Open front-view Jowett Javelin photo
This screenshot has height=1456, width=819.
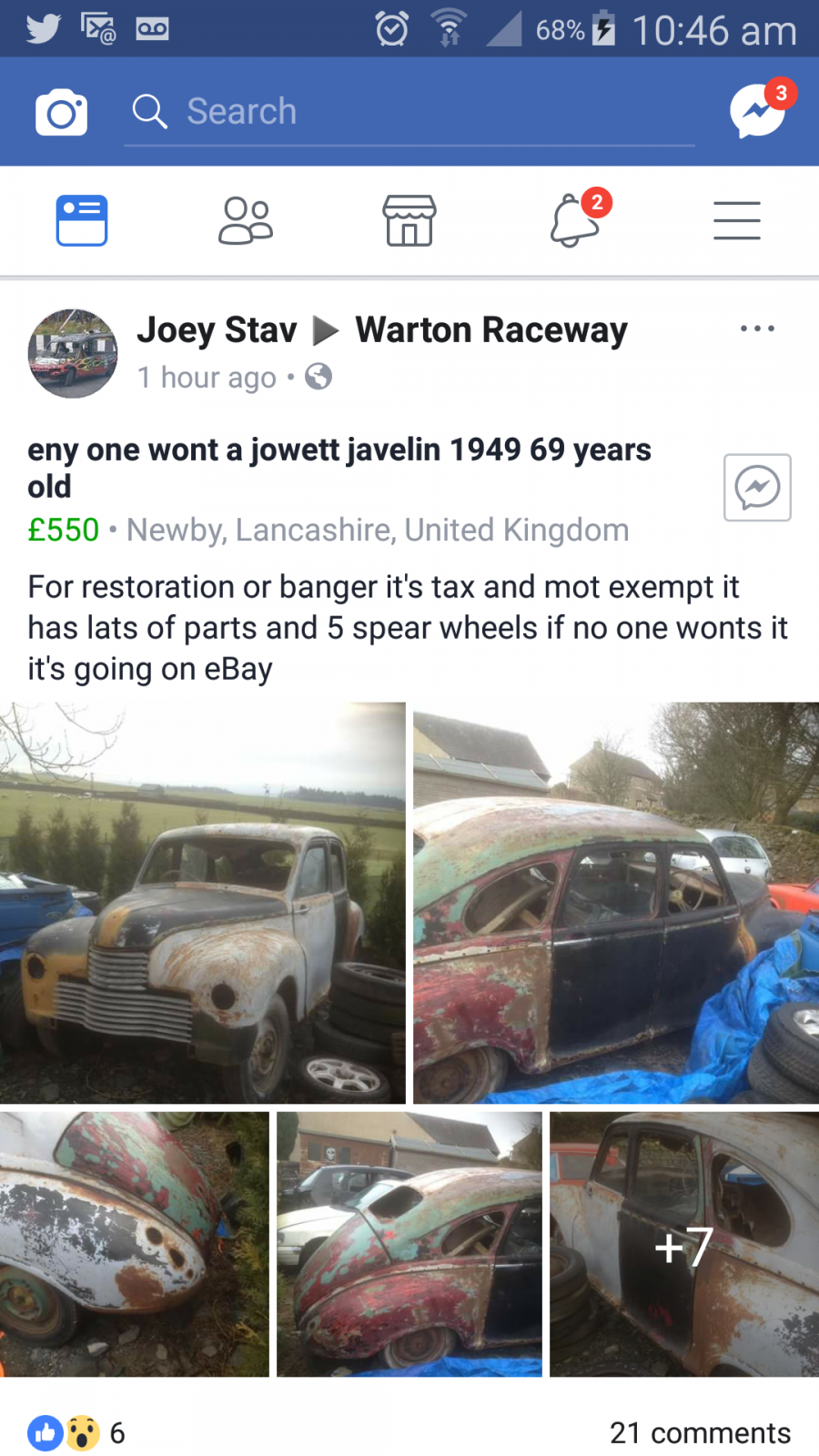click(x=202, y=903)
